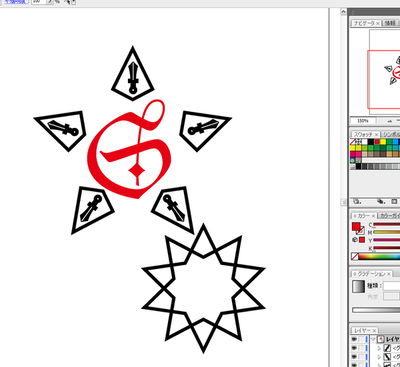This screenshot has height=367, width=400.
Task: Expand the first sublayer group triangle
Action: click(379, 348)
